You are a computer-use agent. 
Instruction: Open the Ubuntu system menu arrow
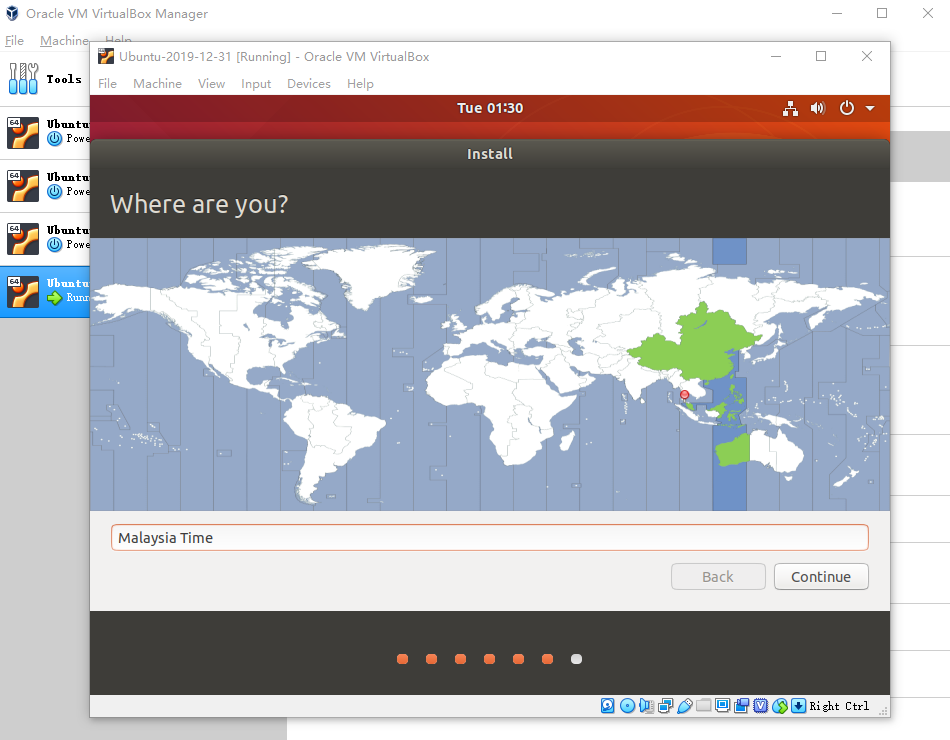pyautogui.click(x=870, y=108)
